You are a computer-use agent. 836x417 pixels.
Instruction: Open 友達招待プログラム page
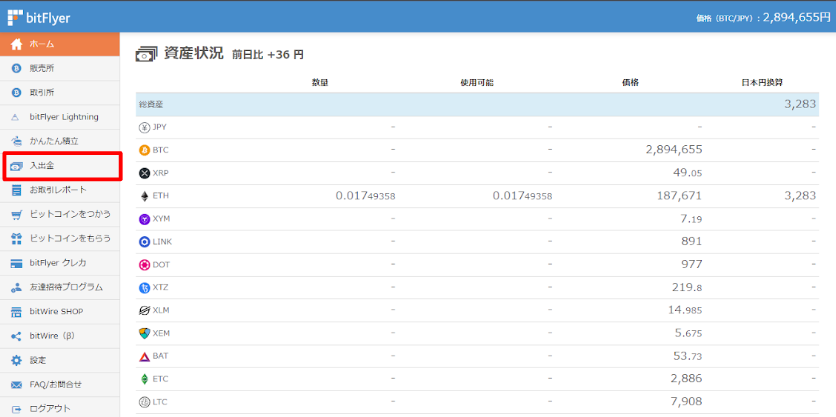coord(60,287)
